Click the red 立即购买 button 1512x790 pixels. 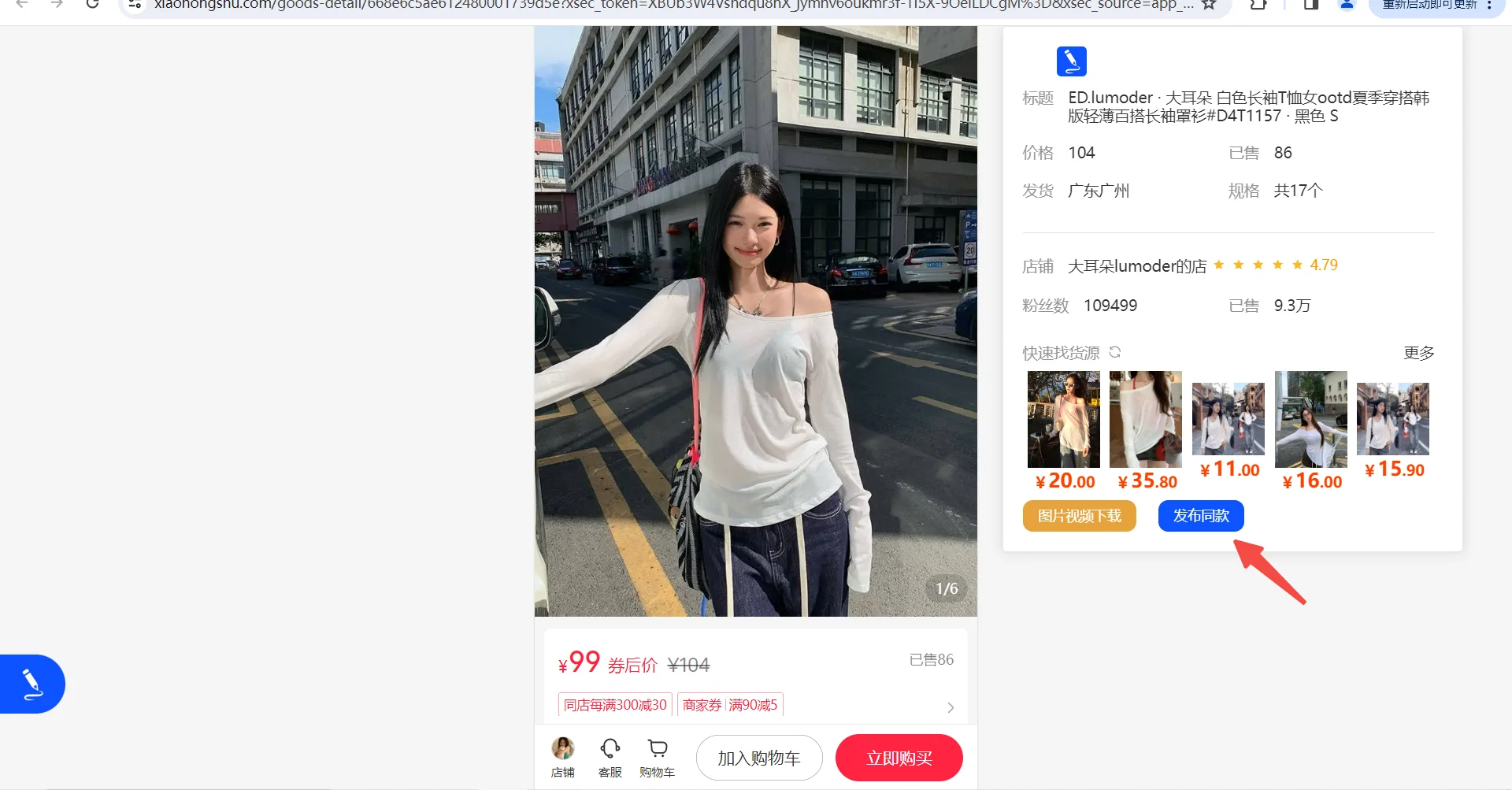pyautogui.click(x=899, y=757)
